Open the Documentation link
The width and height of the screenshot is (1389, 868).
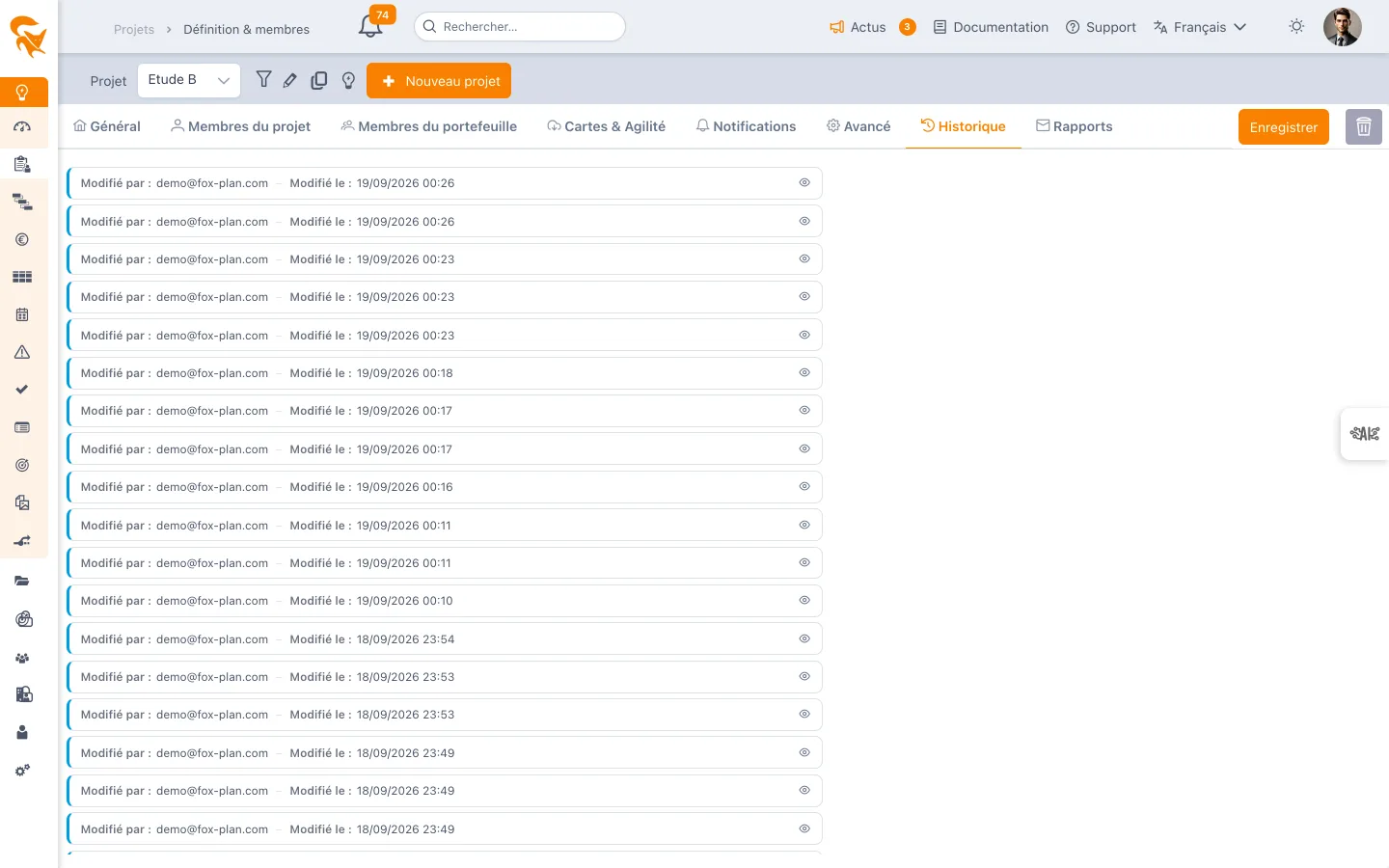[991, 27]
